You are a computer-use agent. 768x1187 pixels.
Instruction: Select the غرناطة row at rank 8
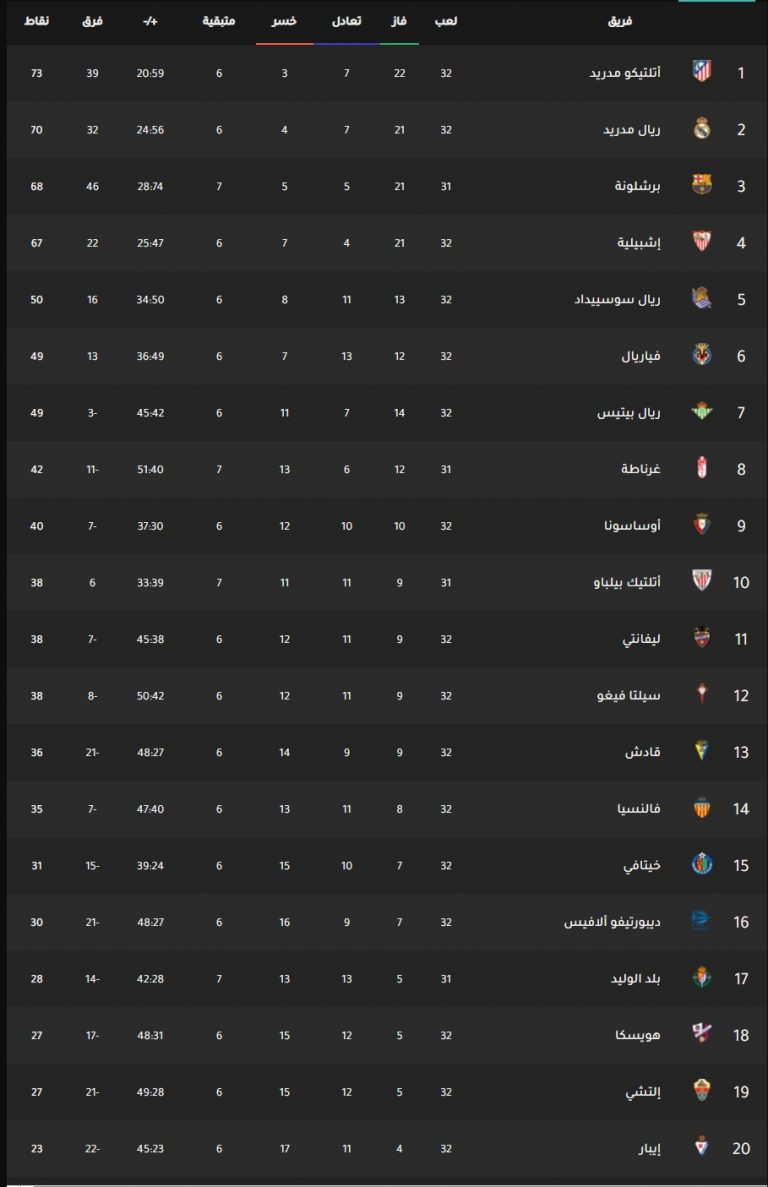tap(386, 469)
